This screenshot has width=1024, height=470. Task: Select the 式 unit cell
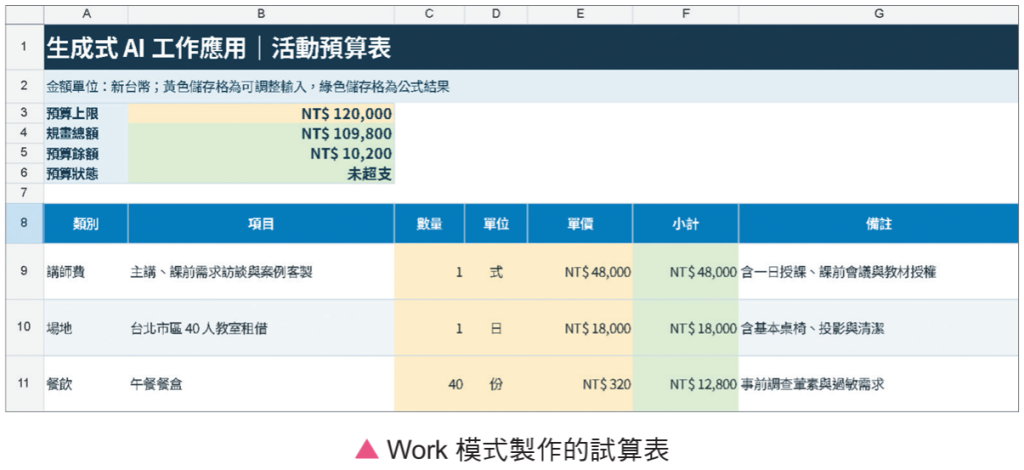496,272
